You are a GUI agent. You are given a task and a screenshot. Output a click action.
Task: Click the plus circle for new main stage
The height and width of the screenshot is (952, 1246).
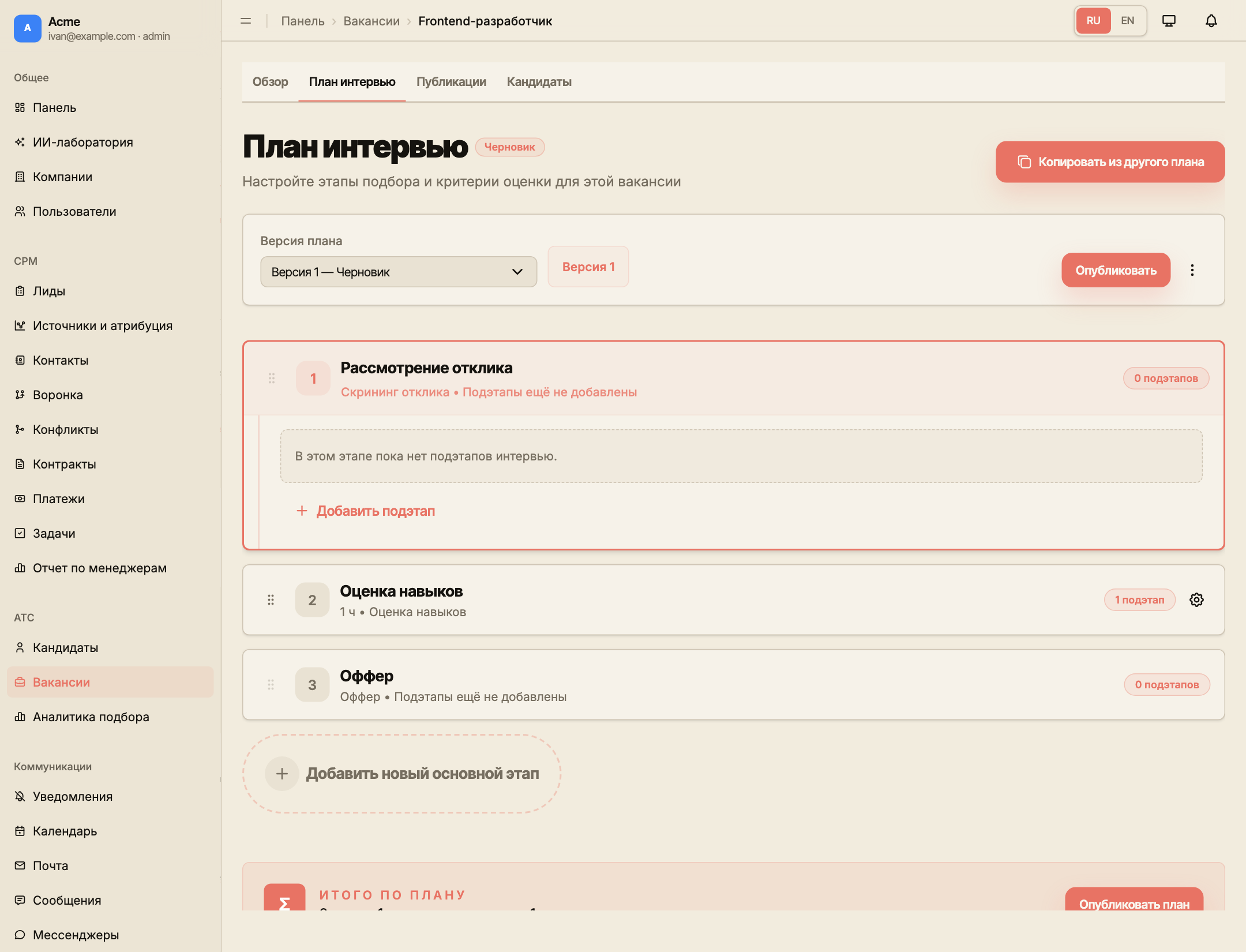click(x=282, y=774)
